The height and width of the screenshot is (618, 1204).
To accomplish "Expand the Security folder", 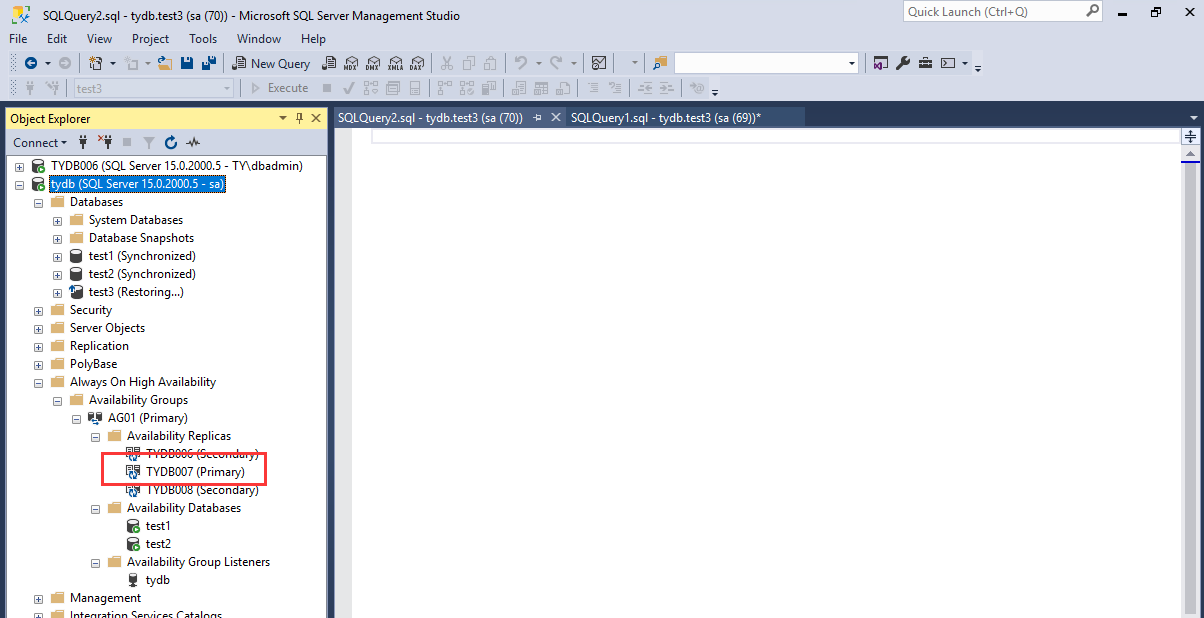I will click(x=39, y=310).
